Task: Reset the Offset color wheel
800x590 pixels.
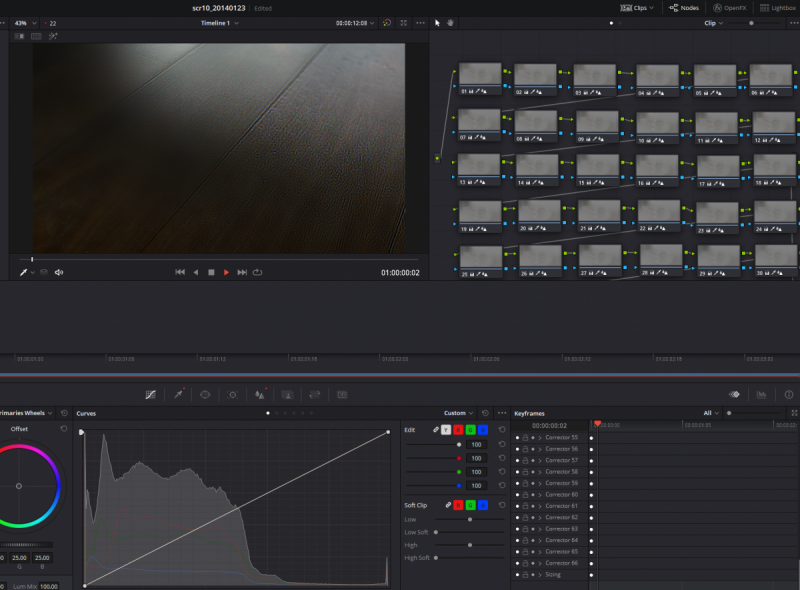Action: click(x=63, y=429)
